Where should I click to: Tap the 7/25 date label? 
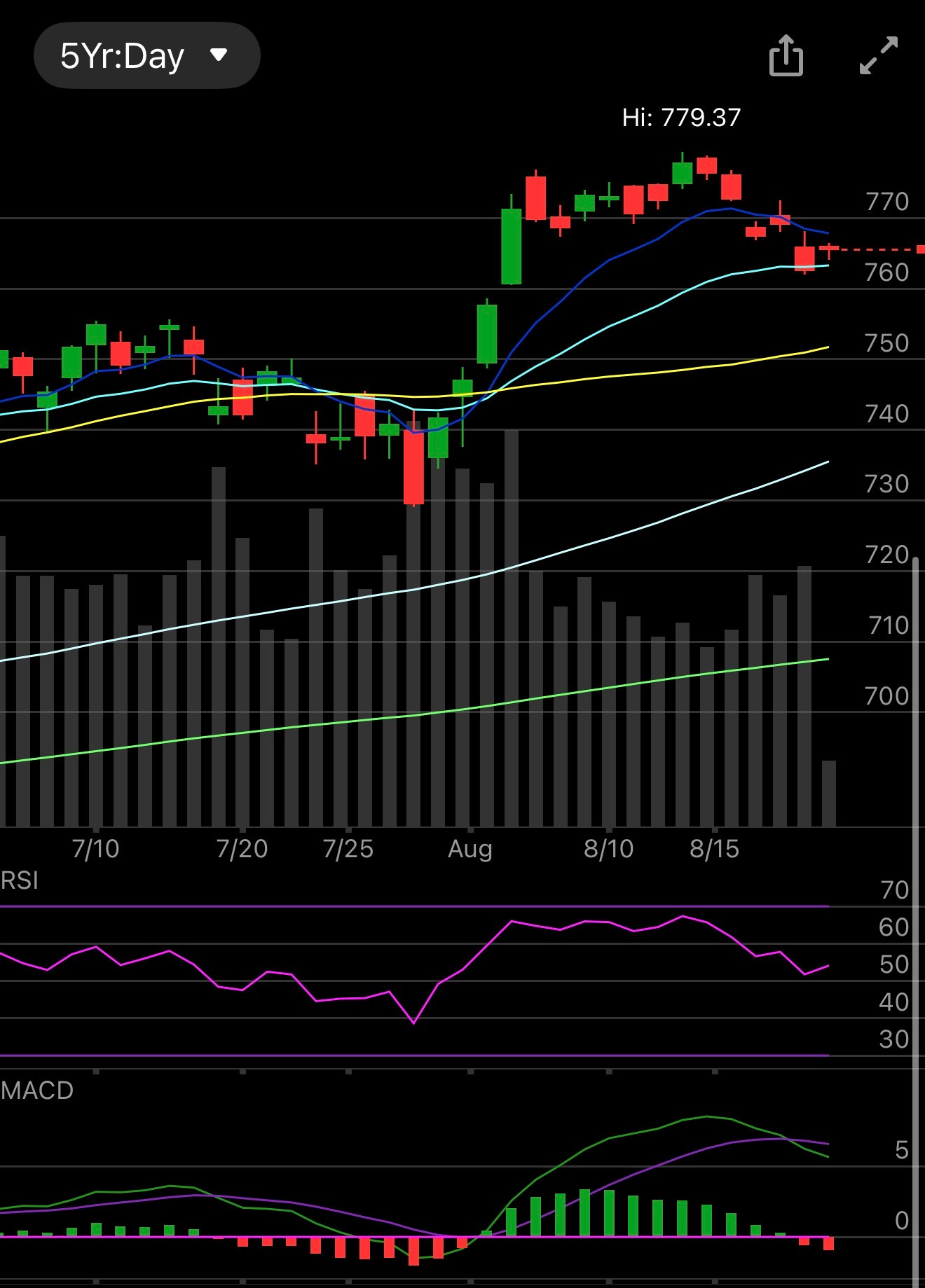point(348,849)
